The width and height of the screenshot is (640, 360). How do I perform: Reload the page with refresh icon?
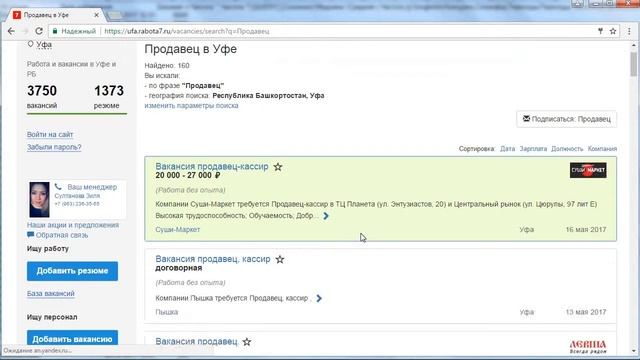[x=39, y=31]
